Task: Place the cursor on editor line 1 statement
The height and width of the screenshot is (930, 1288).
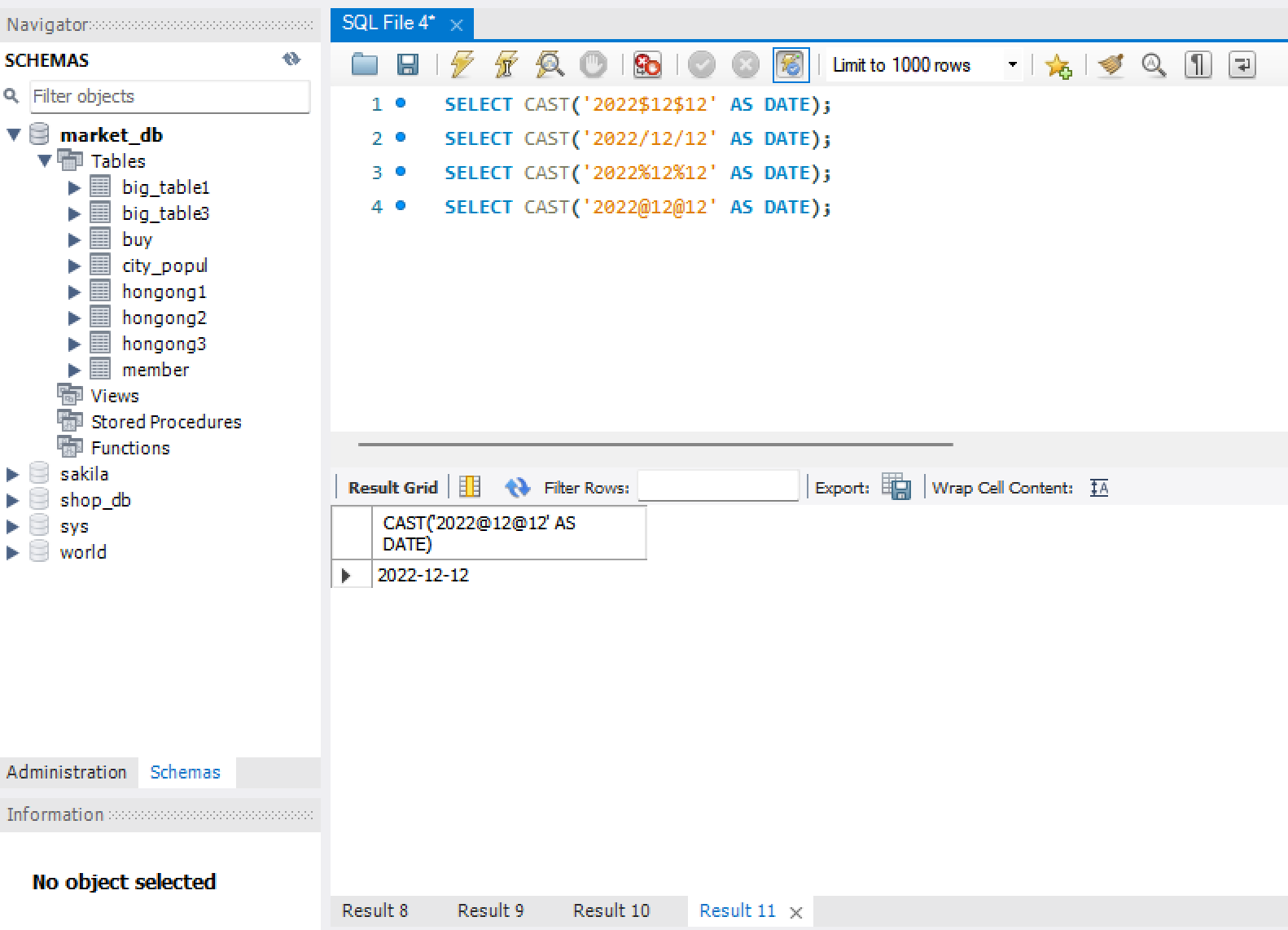Action: [637, 104]
